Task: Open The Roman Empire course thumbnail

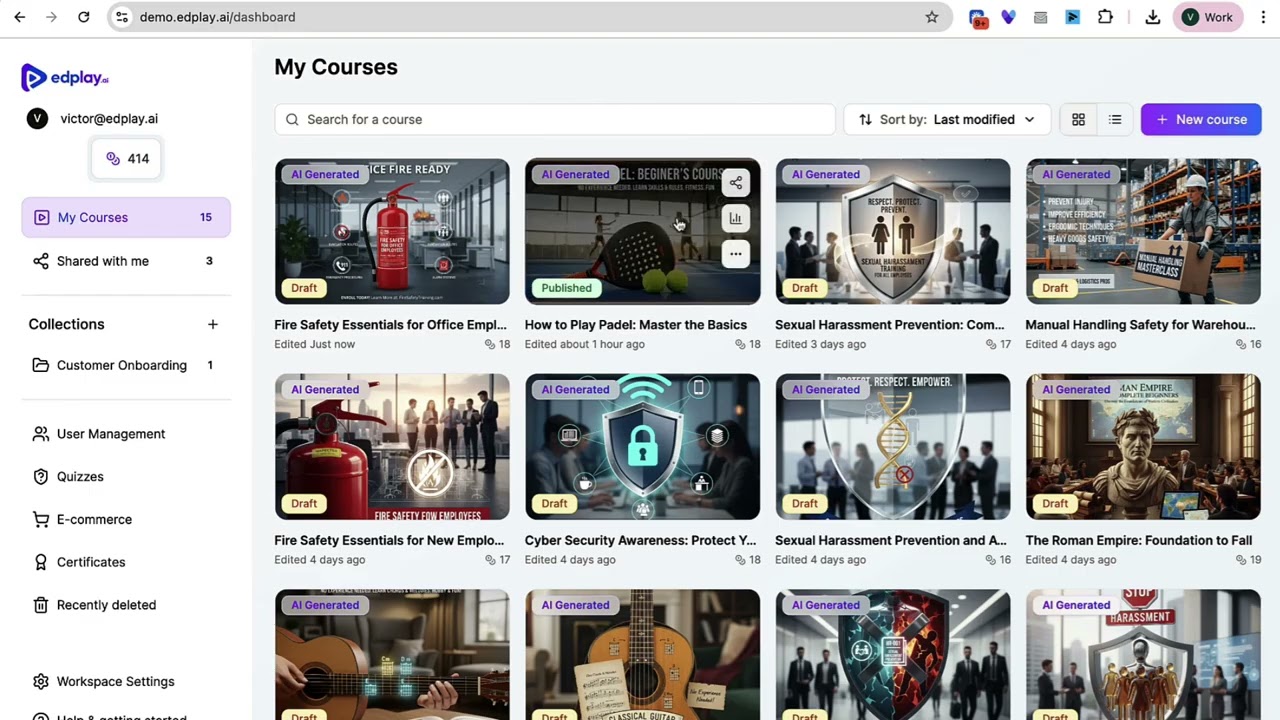Action: click(1143, 447)
